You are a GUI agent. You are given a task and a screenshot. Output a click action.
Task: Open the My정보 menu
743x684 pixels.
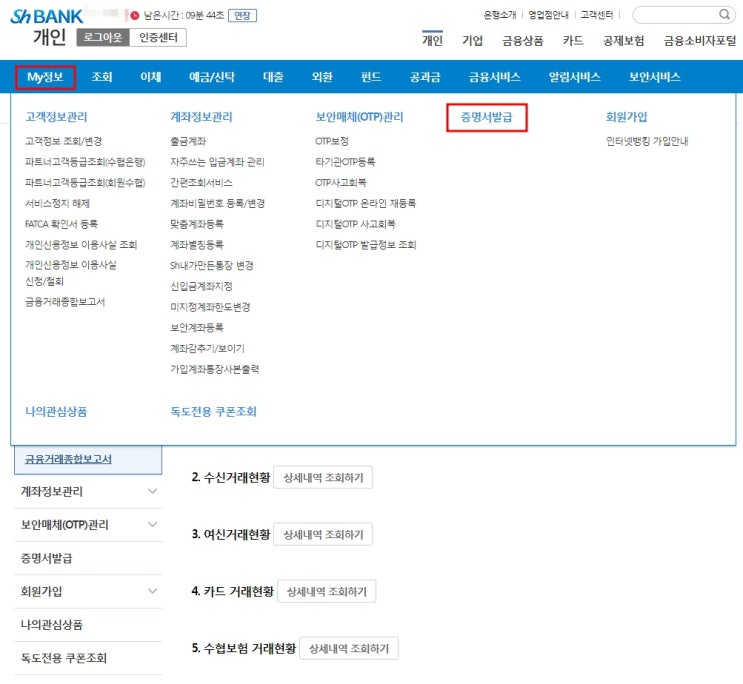point(45,77)
